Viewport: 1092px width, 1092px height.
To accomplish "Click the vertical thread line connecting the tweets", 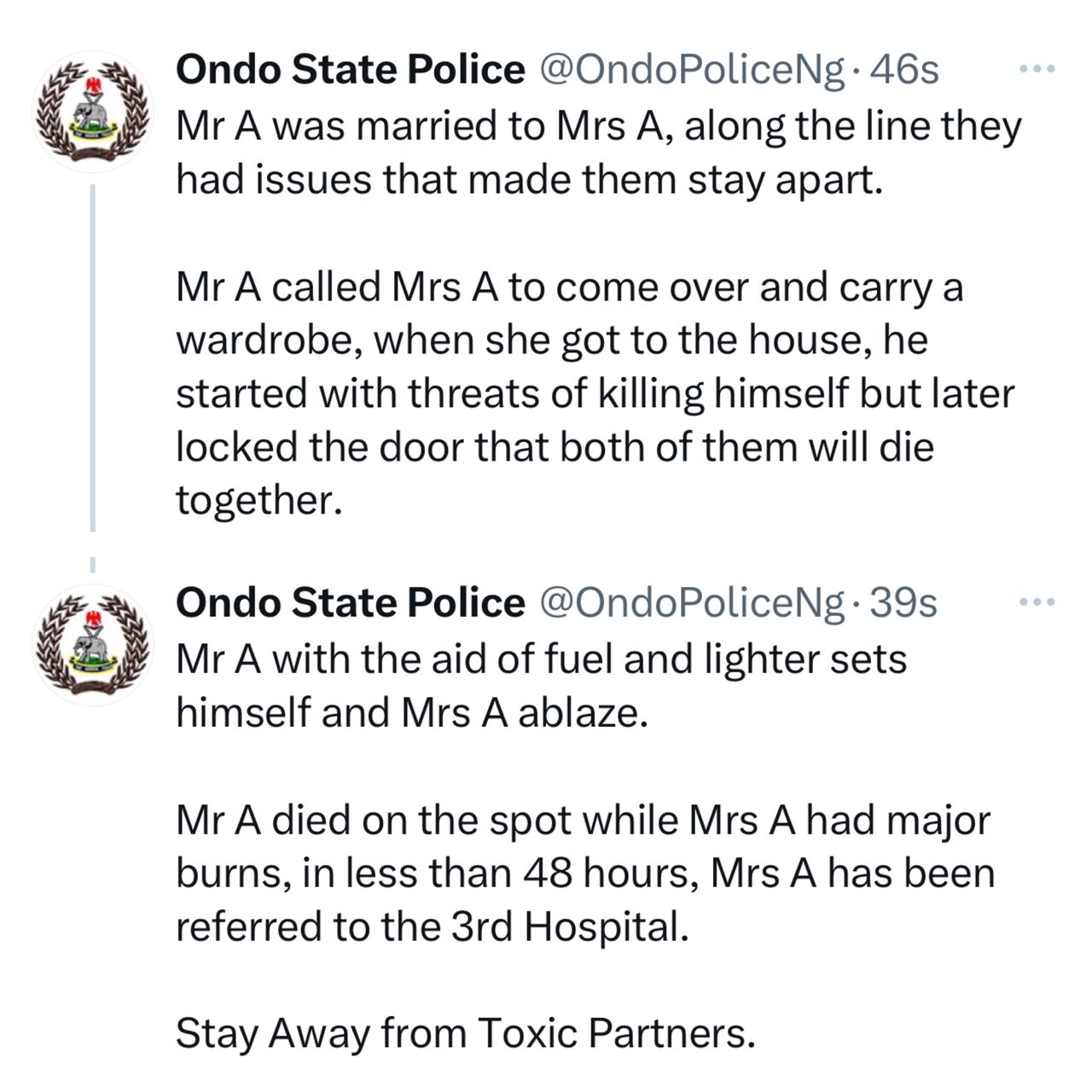I will (x=93, y=357).
